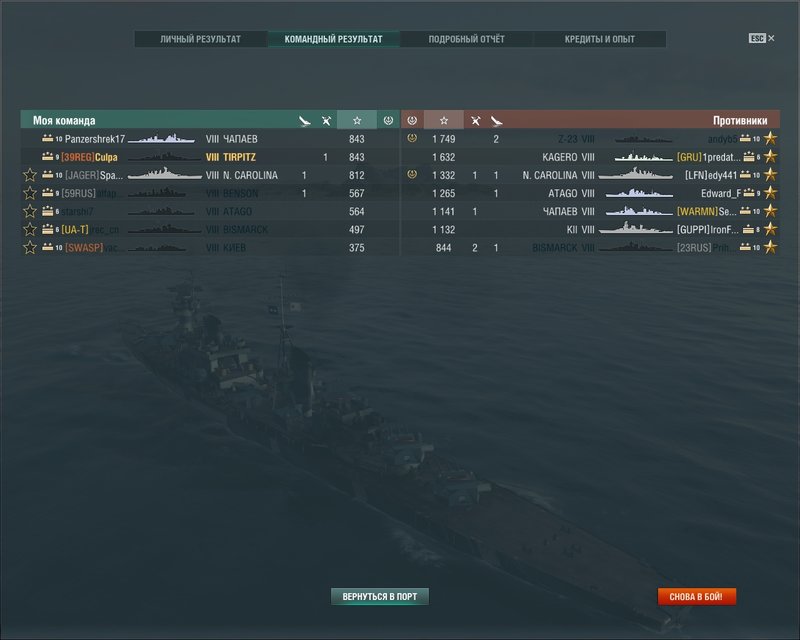800x640 pixels.
Task: Sort opponents by experience star column
Action: (444, 120)
